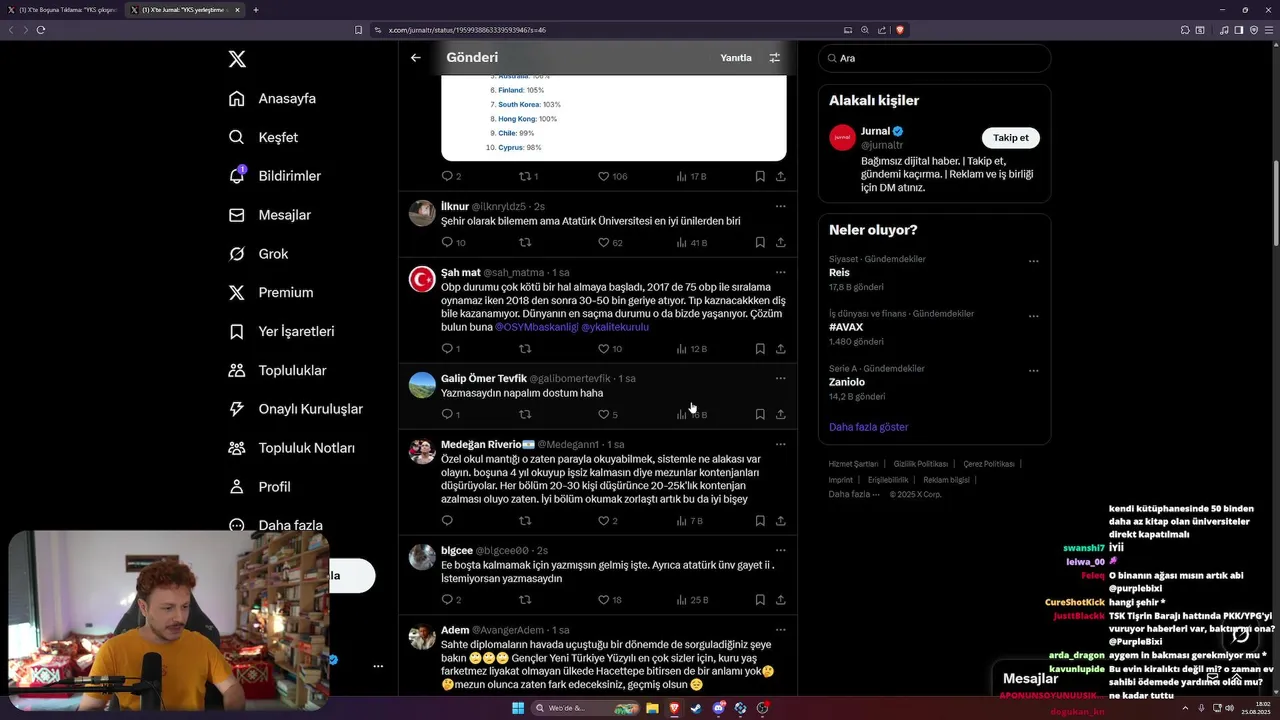Screen dimensions: 1280x720
Task: View analytics of blgcee's reply 25 B
Action: [692, 600]
